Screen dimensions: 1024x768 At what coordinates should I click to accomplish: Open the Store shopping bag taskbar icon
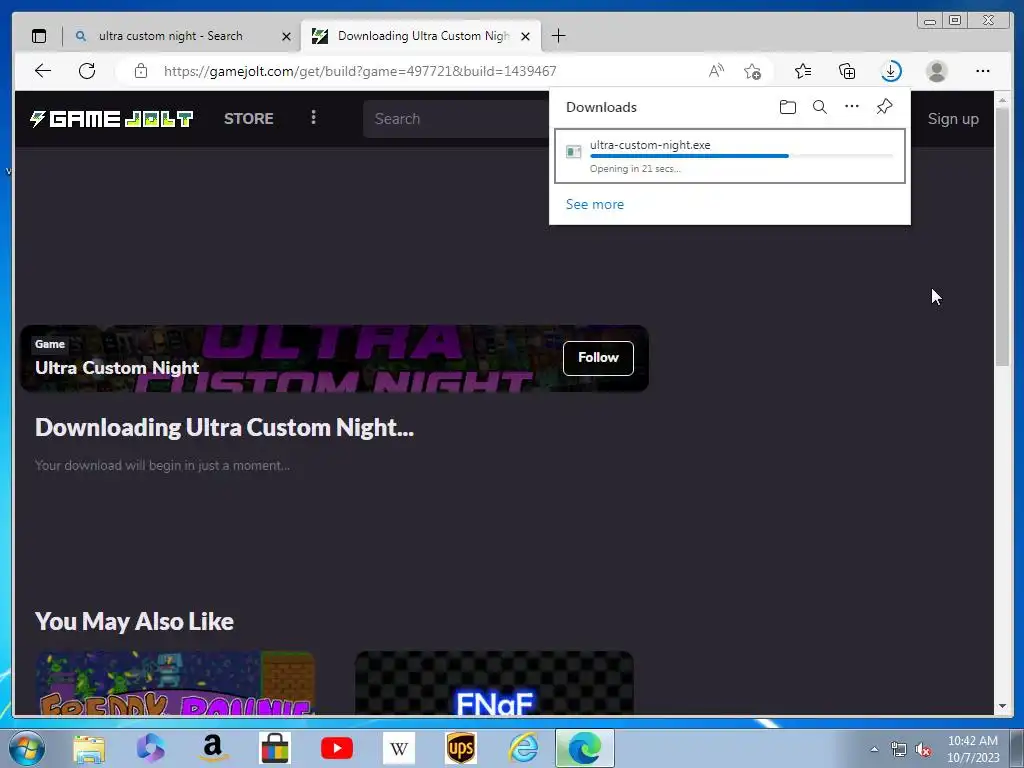pyautogui.click(x=275, y=748)
